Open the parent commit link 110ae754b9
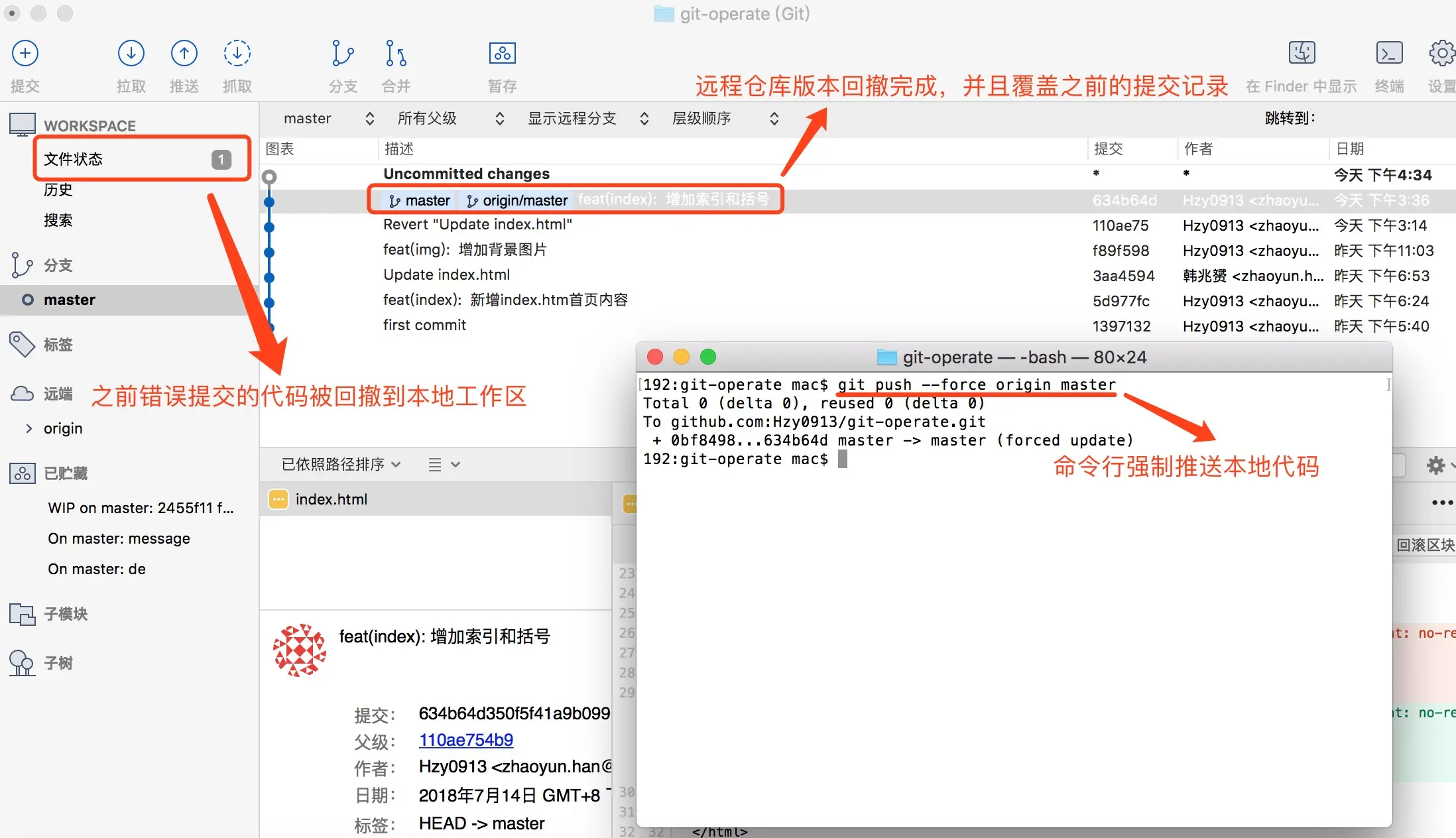This screenshot has height=838, width=1456. (466, 740)
